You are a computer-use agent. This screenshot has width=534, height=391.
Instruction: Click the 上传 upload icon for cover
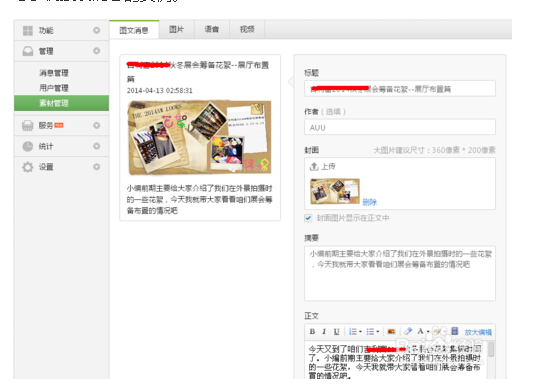click(x=313, y=167)
